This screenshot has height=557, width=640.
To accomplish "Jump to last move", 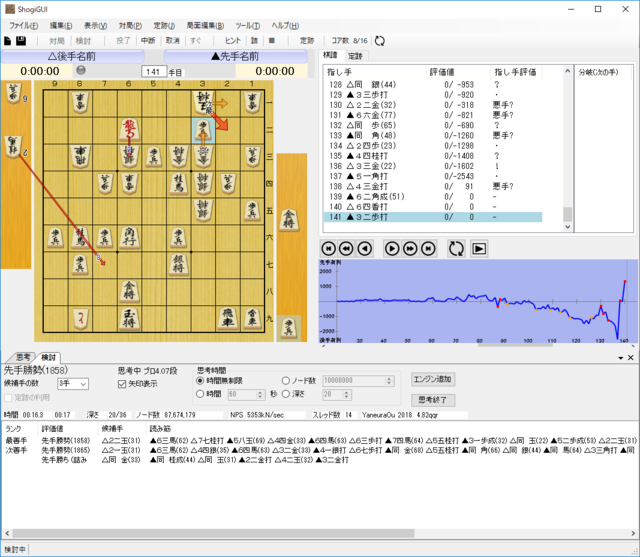I will coord(428,249).
